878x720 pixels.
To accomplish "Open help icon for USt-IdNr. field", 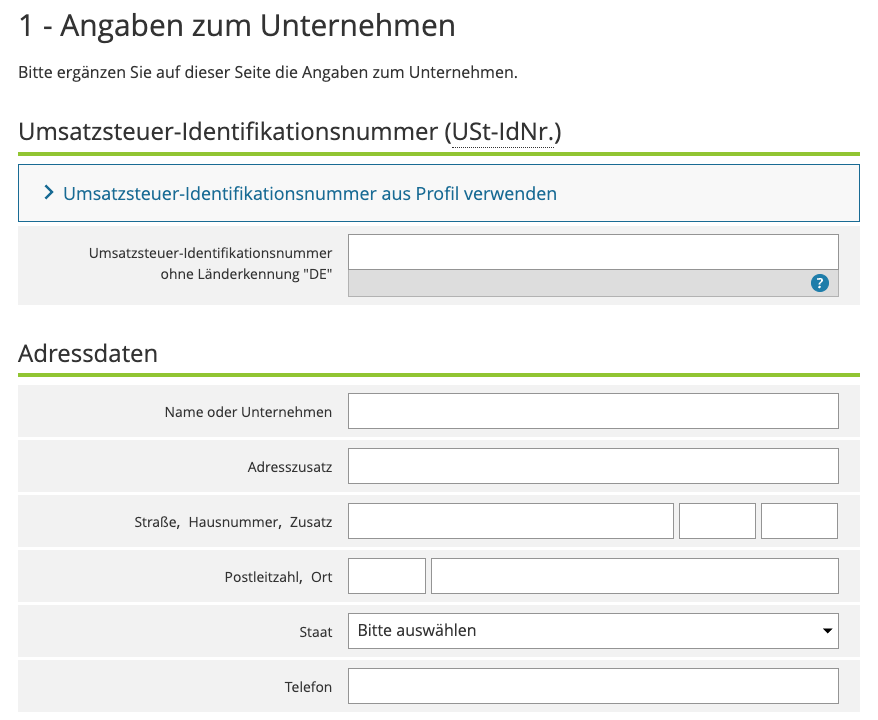I will click(820, 283).
